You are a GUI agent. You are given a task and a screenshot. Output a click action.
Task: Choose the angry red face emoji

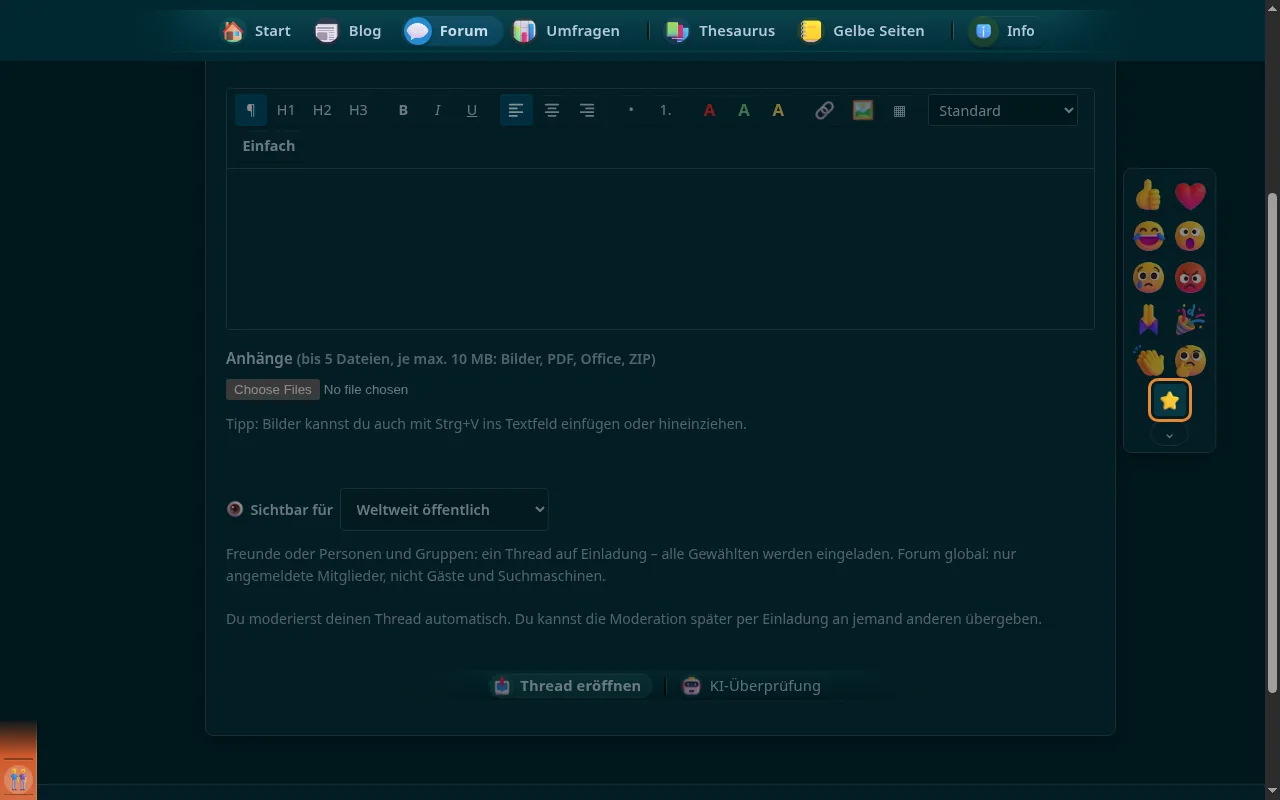tap(1190, 277)
